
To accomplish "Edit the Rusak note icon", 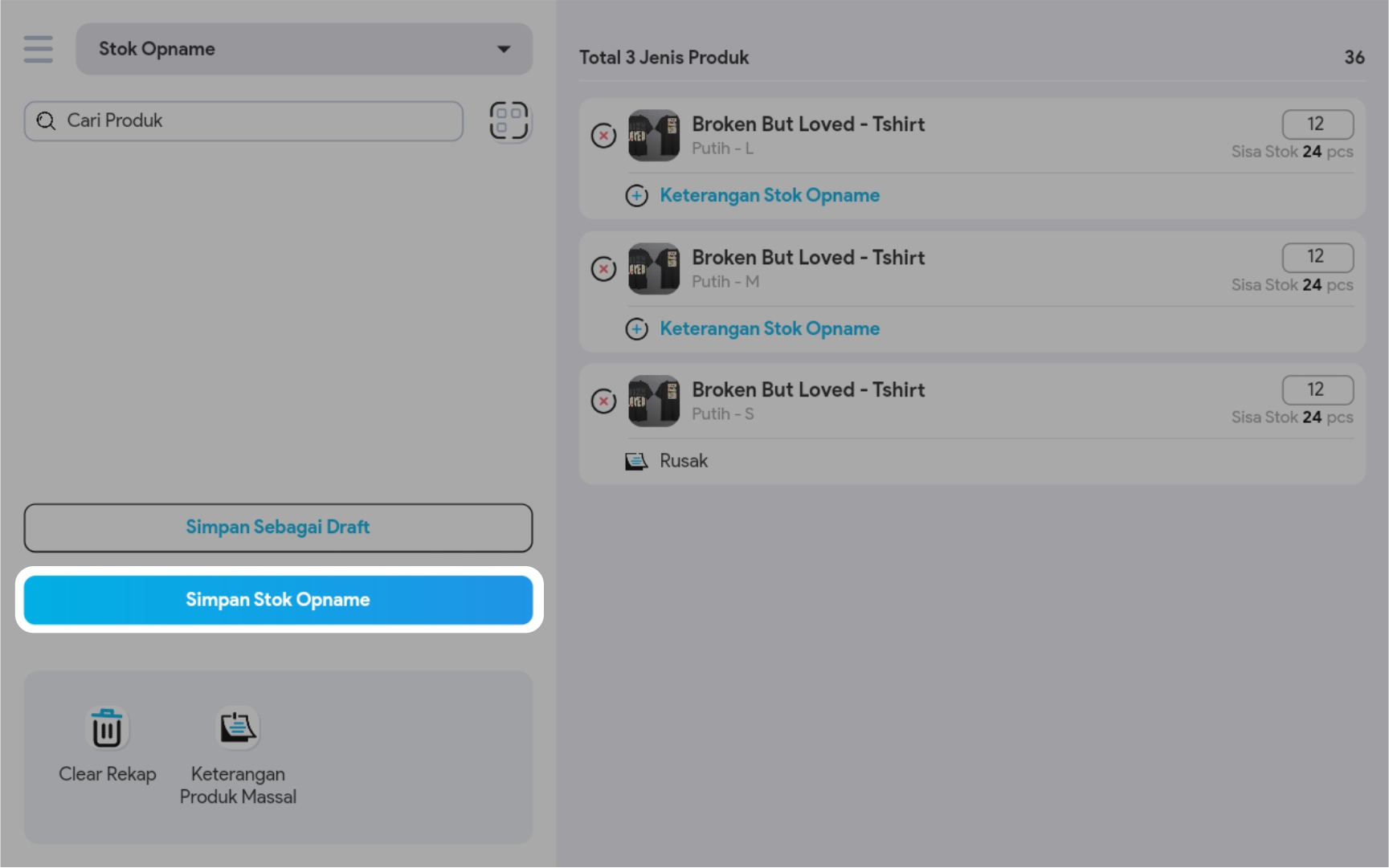I will 636,462.
